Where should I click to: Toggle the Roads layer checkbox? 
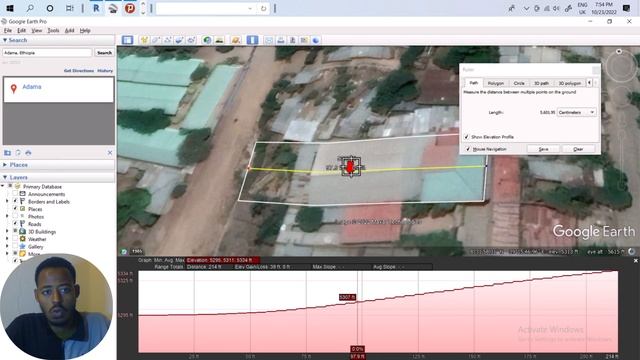point(15,224)
